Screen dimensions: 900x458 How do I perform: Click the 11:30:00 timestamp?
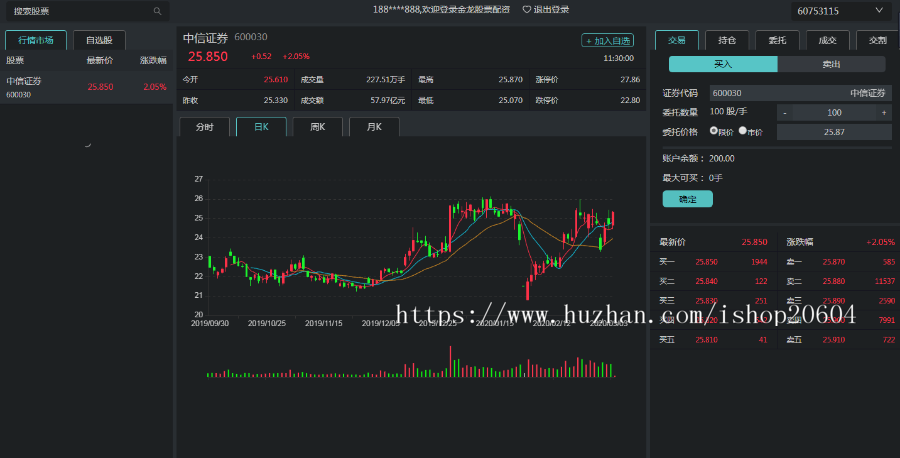(x=618, y=59)
